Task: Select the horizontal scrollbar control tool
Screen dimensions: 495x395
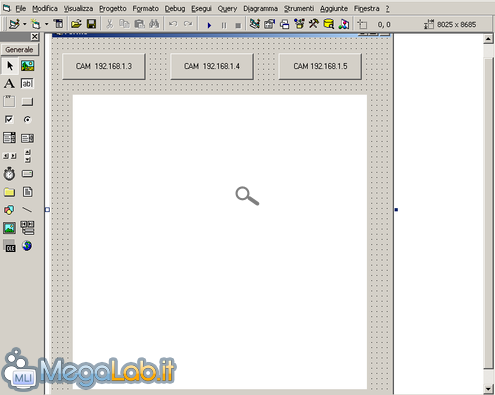Action: click(x=9, y=156)
